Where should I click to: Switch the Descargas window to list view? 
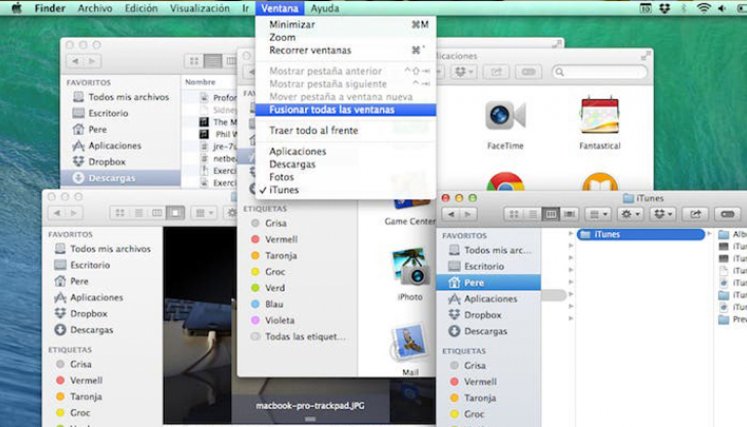(212, 61)
